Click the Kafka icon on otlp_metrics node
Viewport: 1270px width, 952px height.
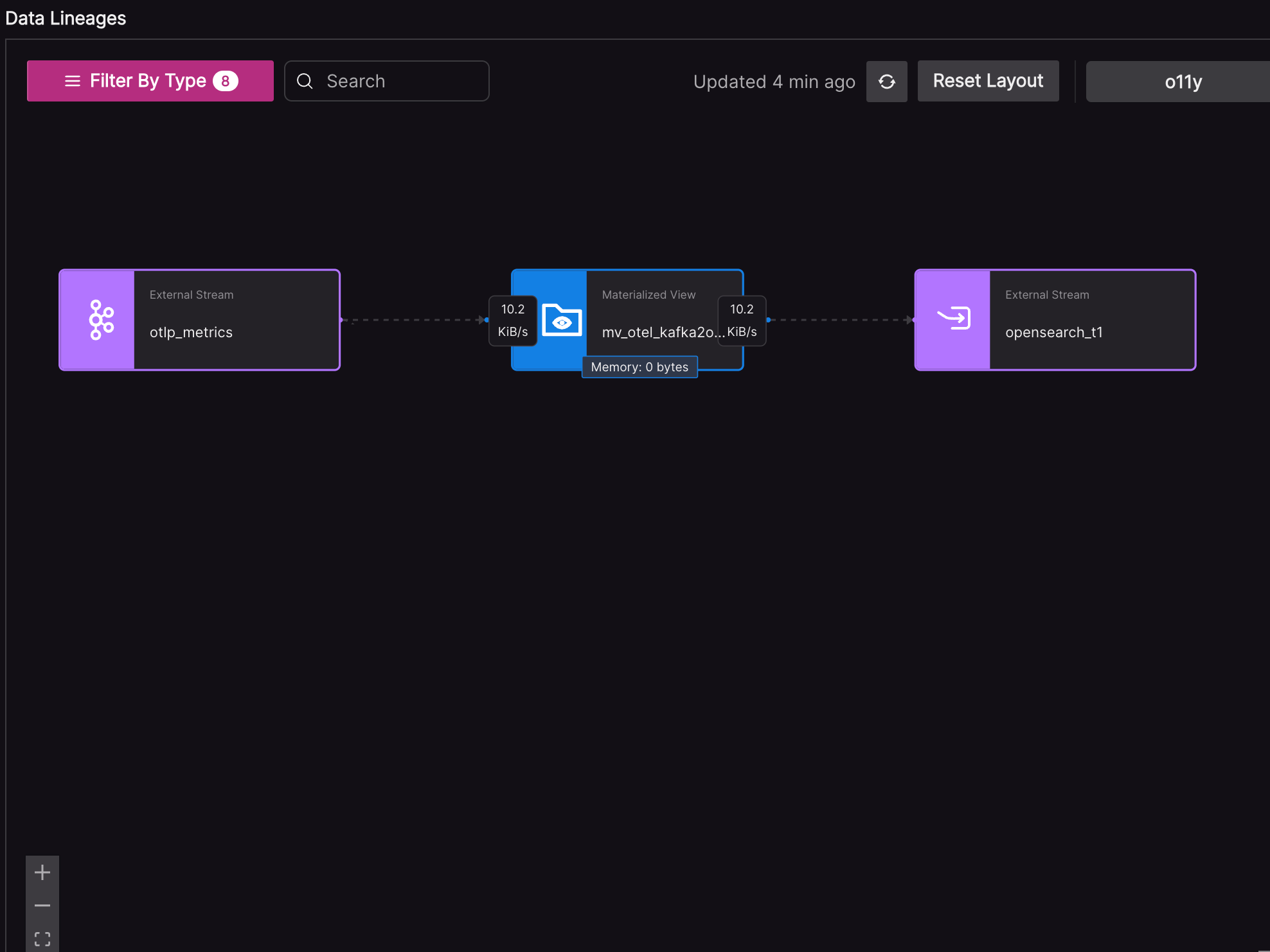(101, 320)
